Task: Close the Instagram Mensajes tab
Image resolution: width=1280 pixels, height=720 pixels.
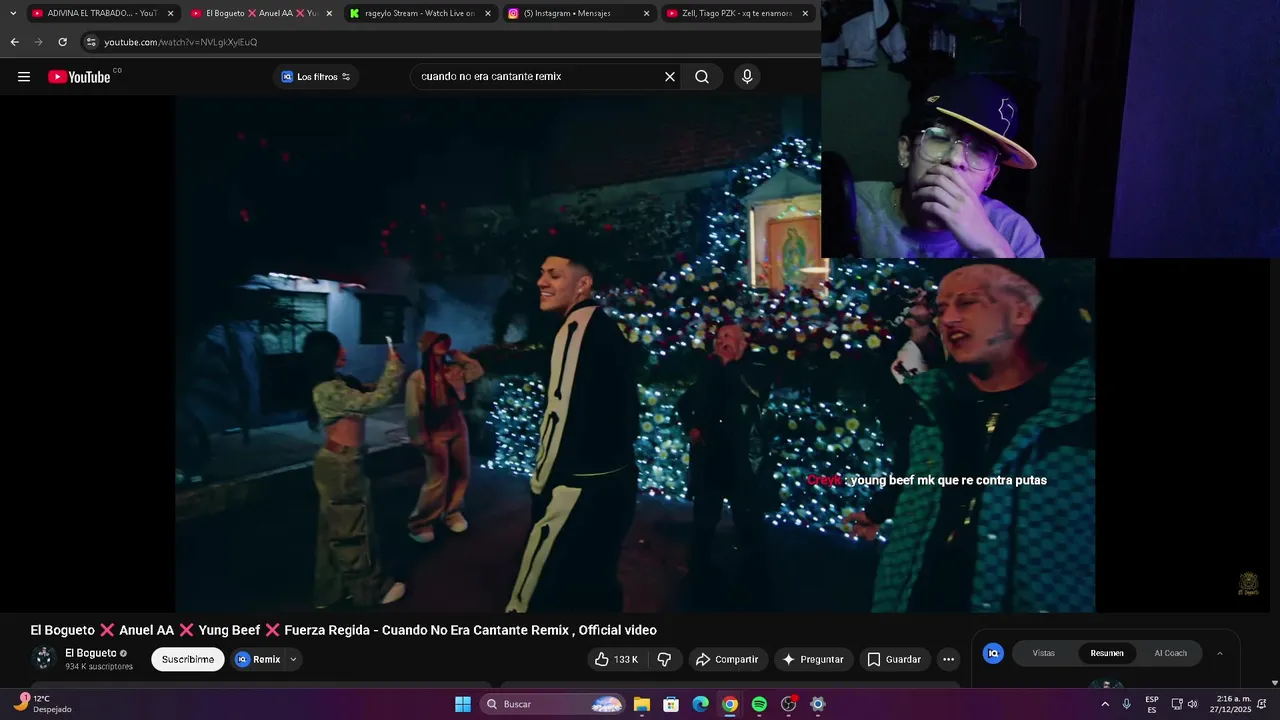Action: tap(646, 13)
